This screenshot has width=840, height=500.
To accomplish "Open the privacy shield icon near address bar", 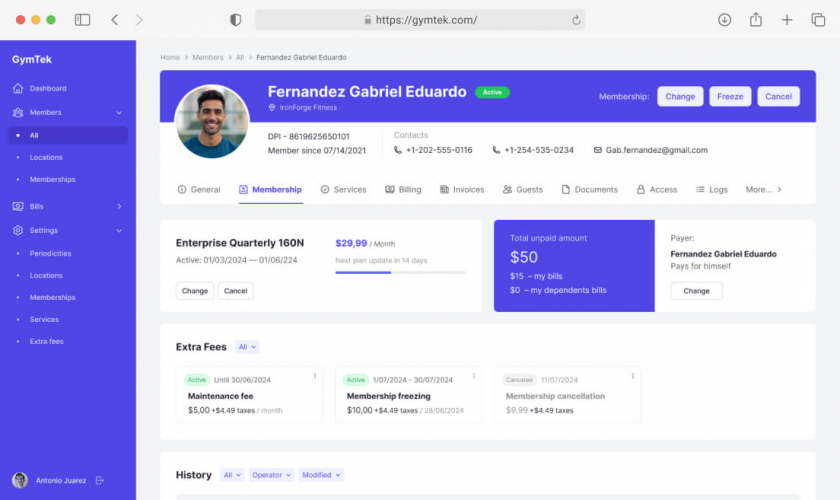I will pyautogui.click(x=235, y=20).
